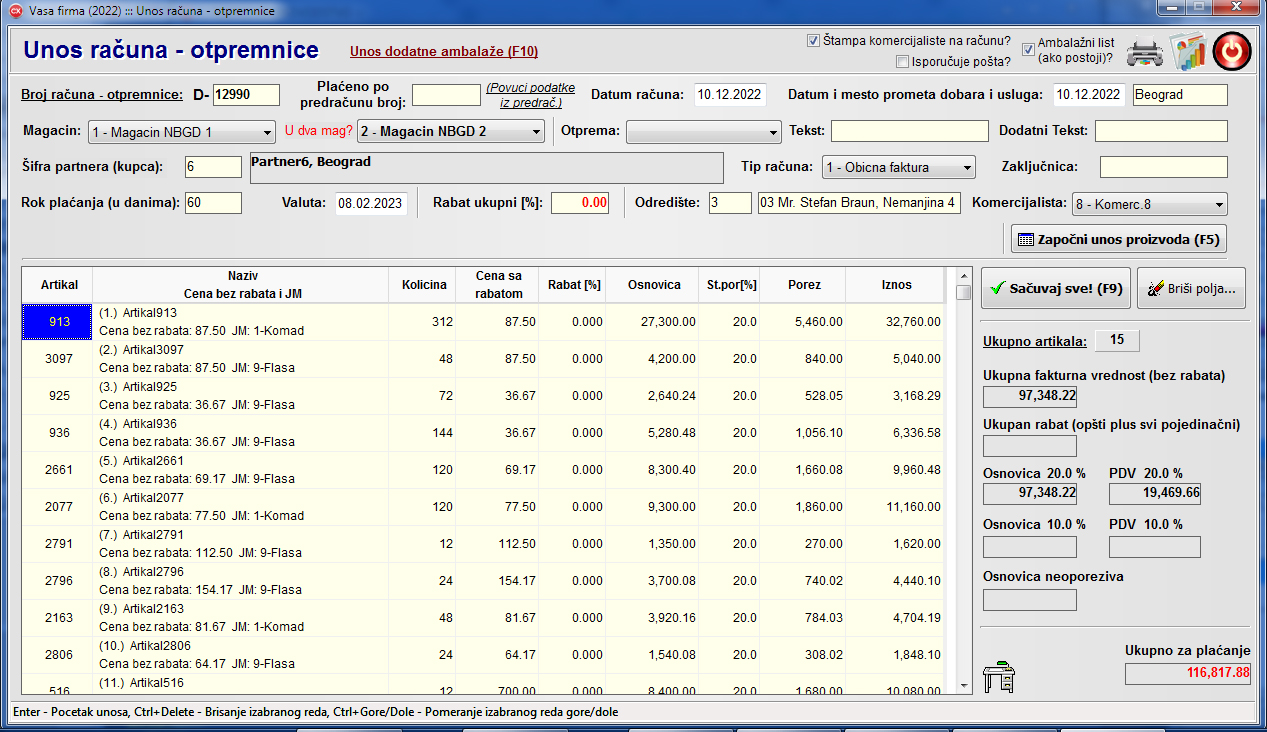Click the Briši polja button
Image resolution: width=1267 pixels, height=732 pixels.
1191,288
